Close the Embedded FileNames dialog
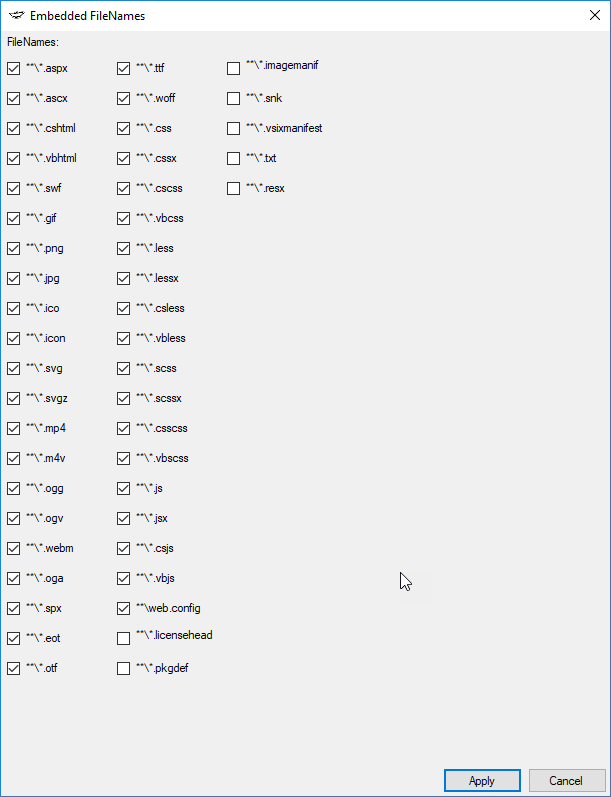 594,15
